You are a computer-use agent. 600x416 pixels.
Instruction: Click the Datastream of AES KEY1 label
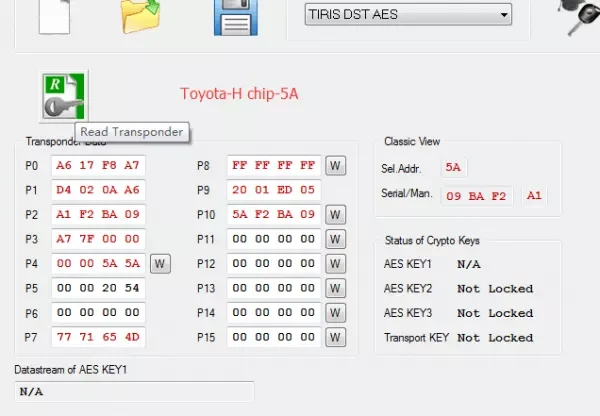coord(70,370)
